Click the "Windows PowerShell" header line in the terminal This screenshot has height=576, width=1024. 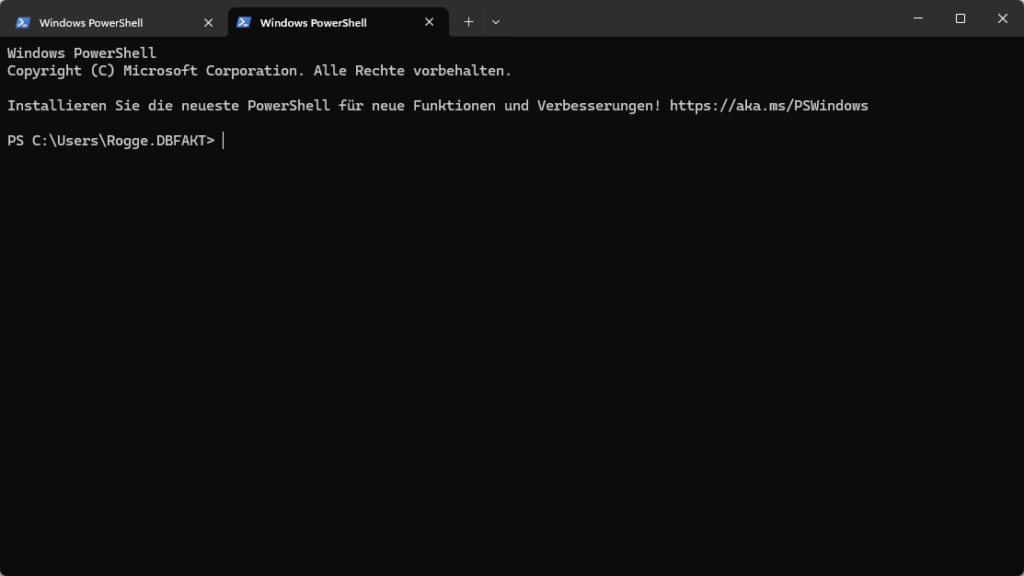click(x=82, y=53)
